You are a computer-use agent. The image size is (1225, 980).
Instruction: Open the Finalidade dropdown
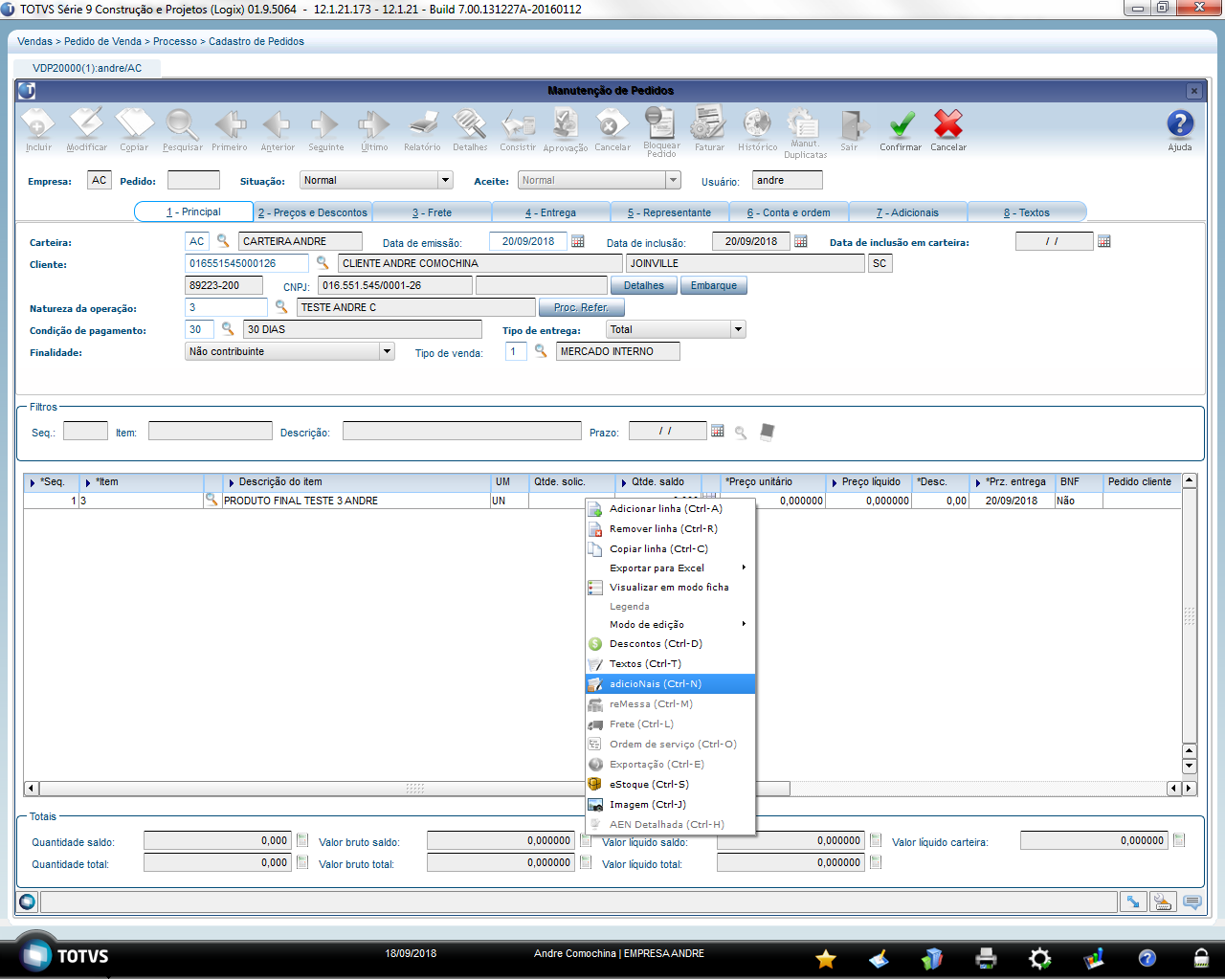(x=387, y=351)
